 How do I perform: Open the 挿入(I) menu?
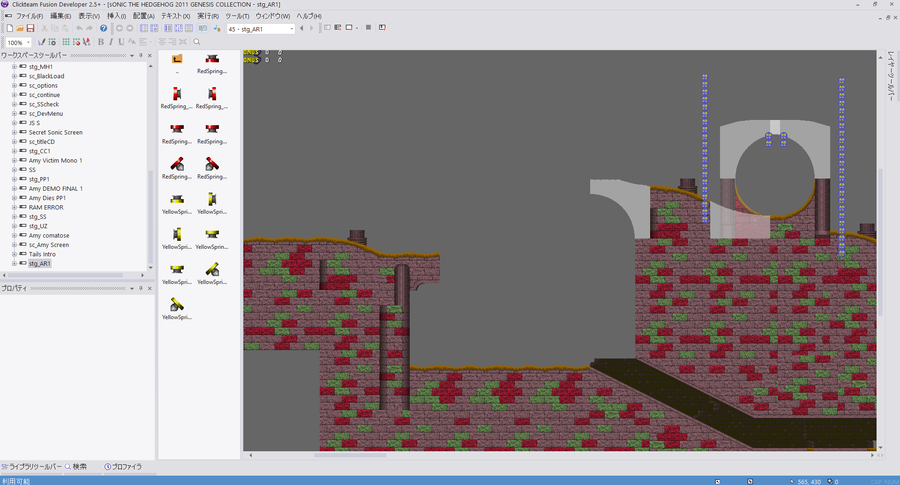tap(117, 16)
